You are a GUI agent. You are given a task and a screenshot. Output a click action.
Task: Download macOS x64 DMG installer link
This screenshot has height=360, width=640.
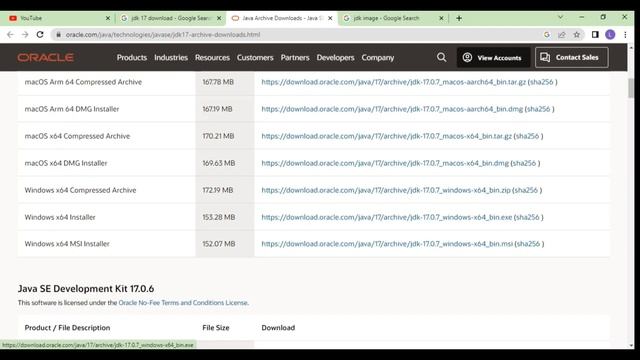(x=385, y=163)
